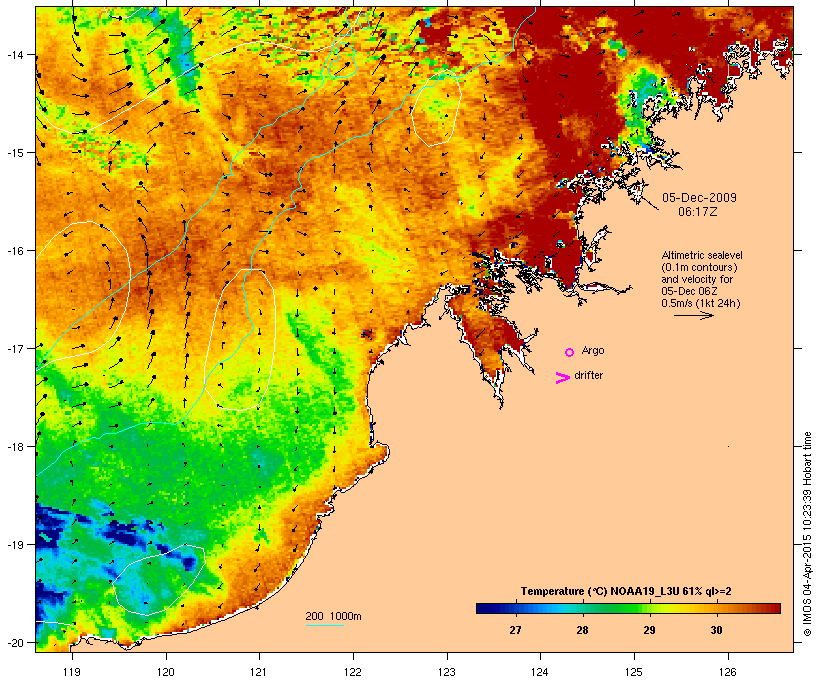The image size is (820, 680).
Task: Click the longitude label 126
Action: (x=728, y=672)
